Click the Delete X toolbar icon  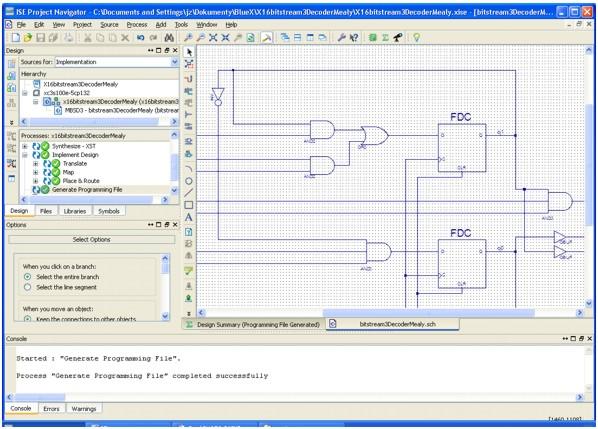(x=125, y=37)
